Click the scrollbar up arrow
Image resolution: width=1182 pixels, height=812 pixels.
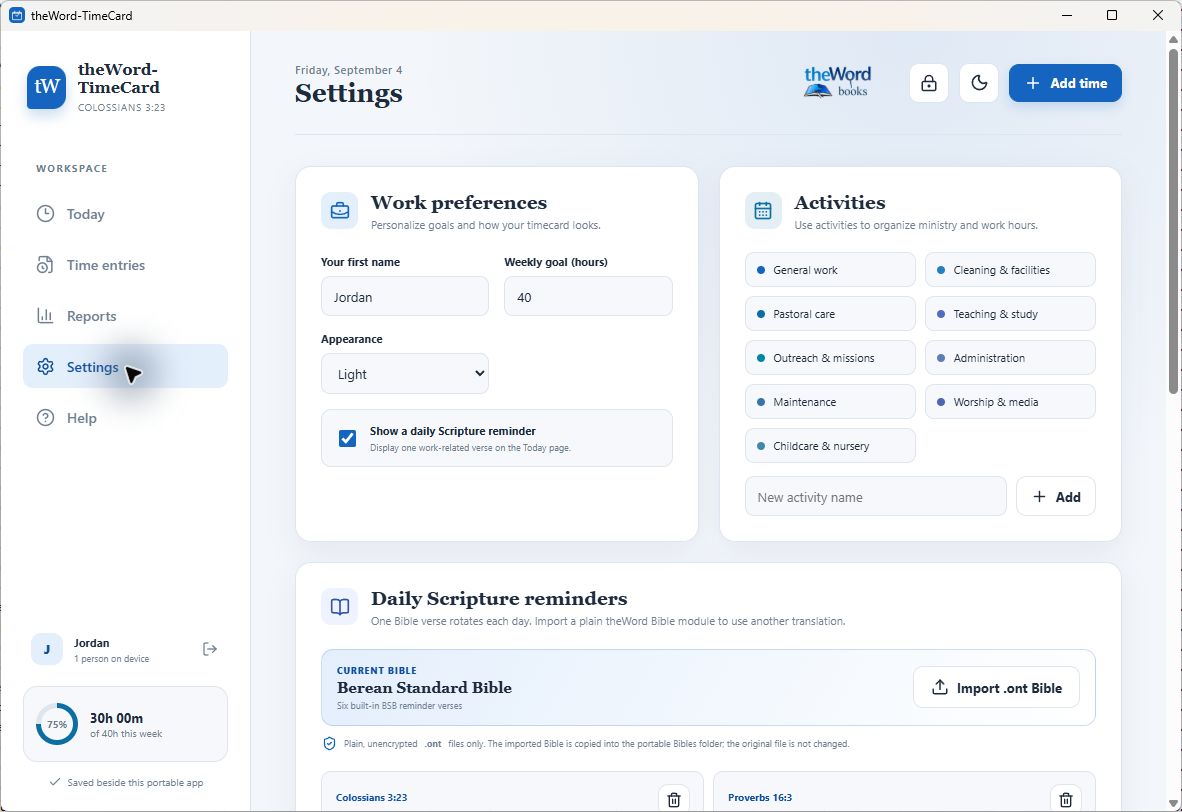[x=1174, y=38]
